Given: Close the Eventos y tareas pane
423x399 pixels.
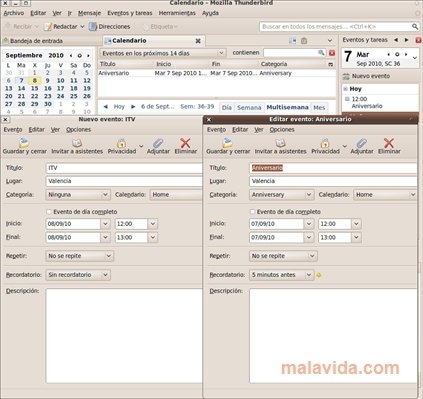Looking at the screenshot, I should [418, 40].
